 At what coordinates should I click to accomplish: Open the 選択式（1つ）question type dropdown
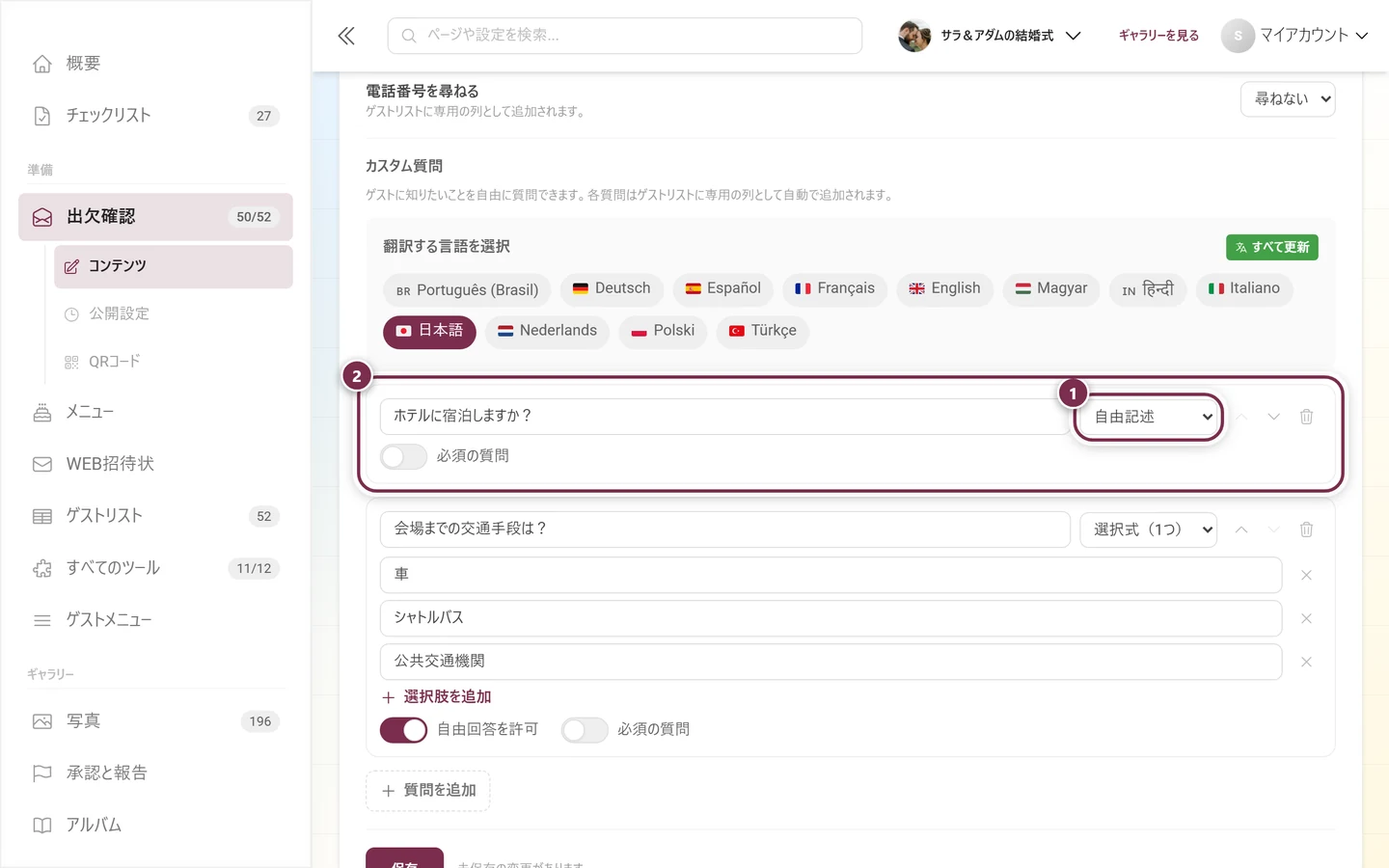point(1148,529)
